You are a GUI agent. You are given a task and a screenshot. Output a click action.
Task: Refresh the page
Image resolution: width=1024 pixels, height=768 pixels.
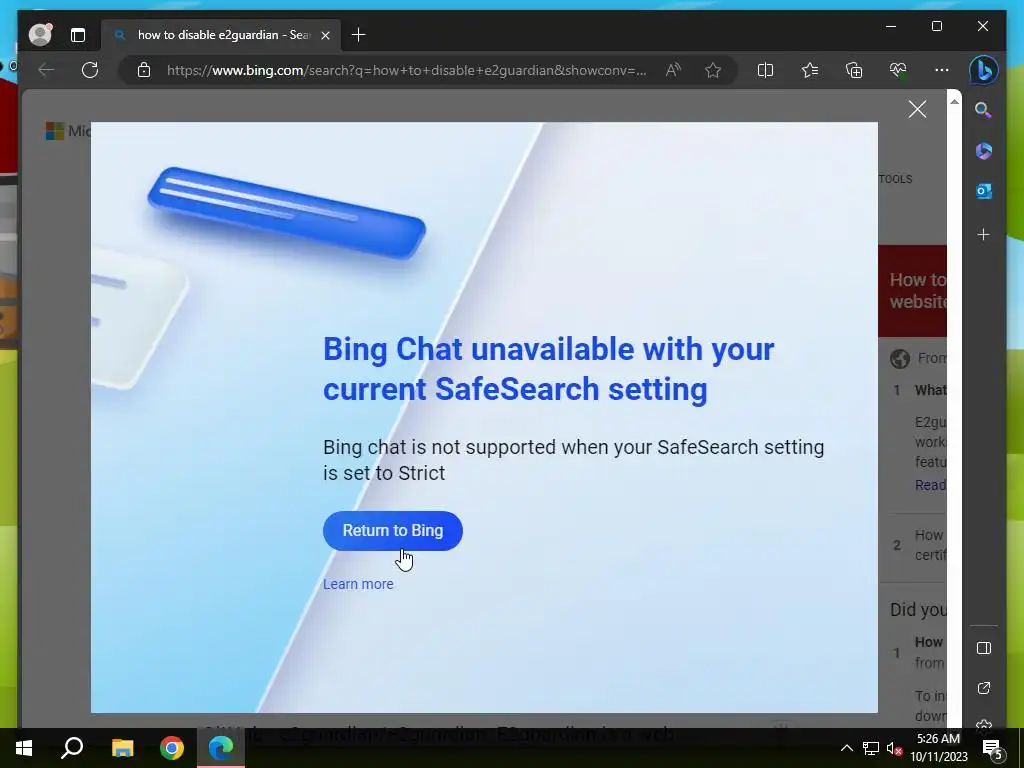click(x=90, y=70)
